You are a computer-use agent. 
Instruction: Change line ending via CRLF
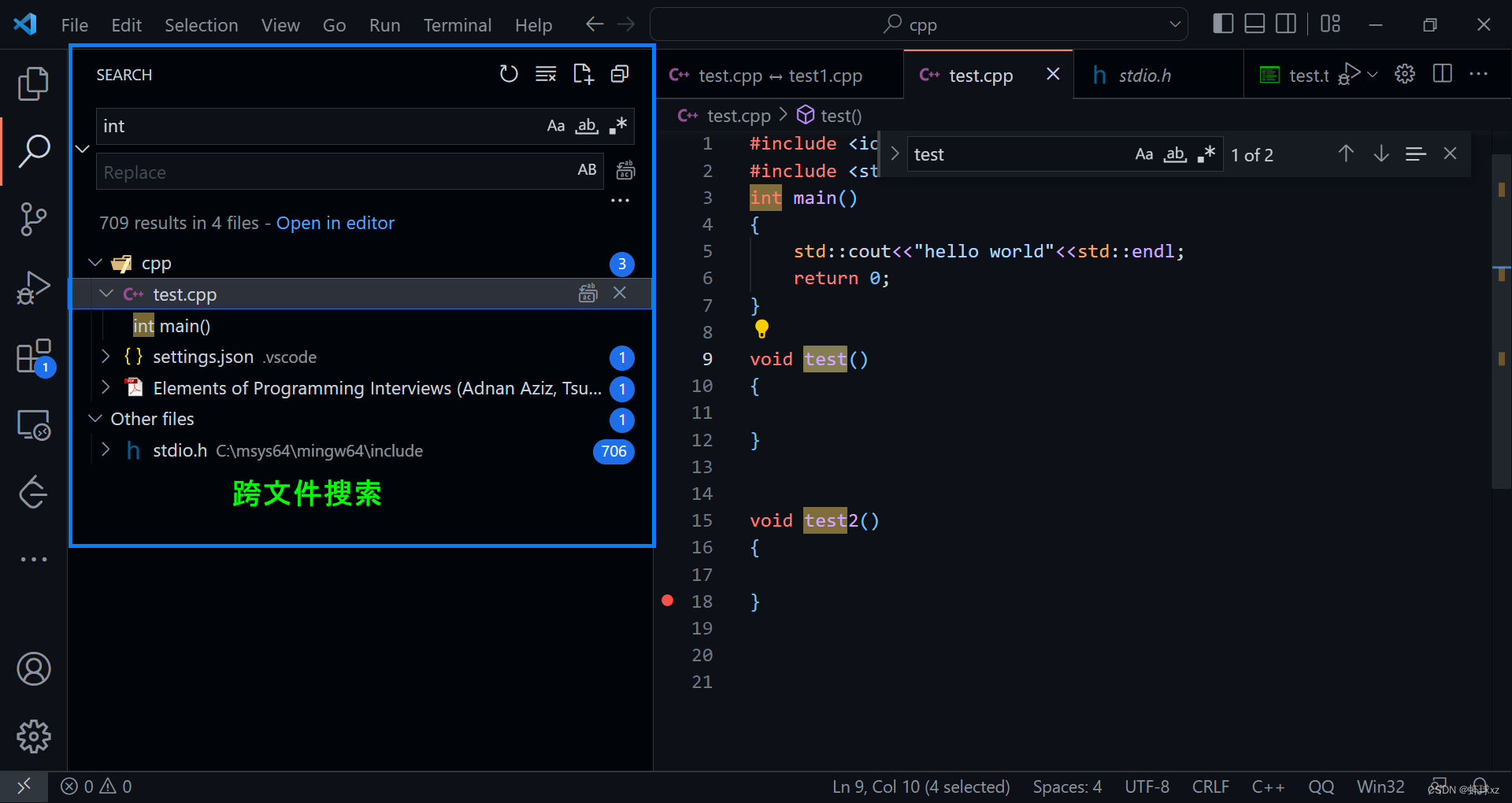click(1210, 786)
